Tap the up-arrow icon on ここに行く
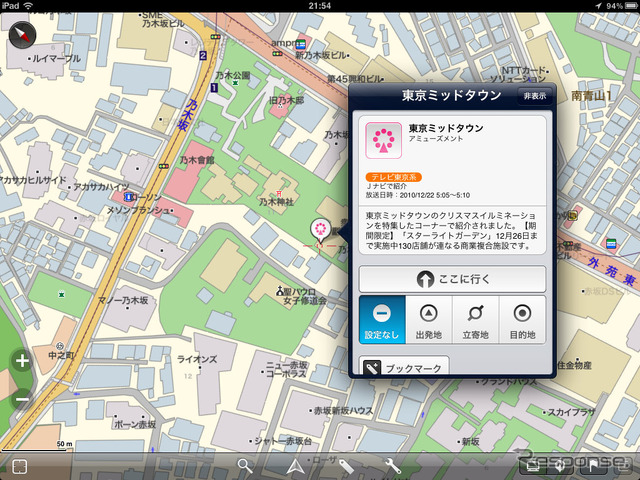 425,280
